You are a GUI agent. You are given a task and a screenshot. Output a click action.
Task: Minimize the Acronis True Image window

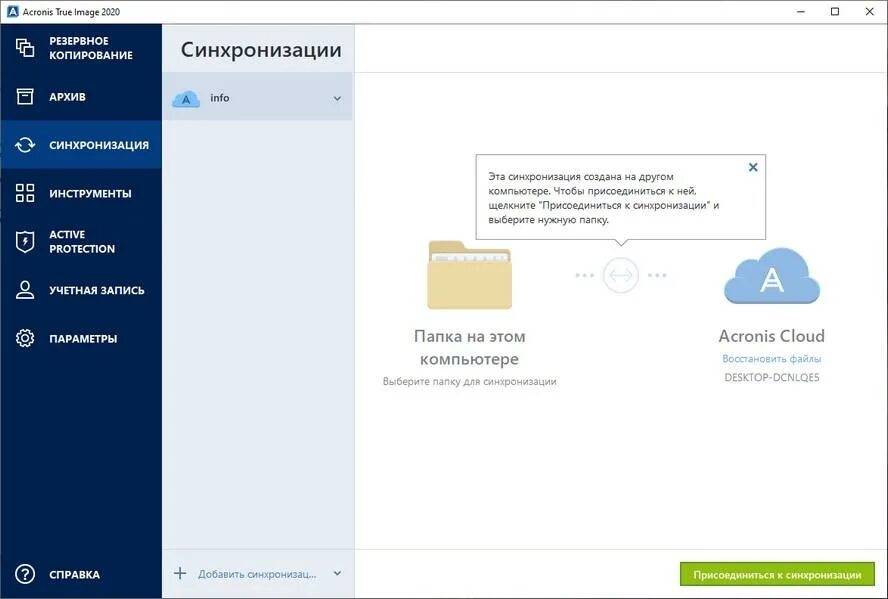(x=801, y=11)
